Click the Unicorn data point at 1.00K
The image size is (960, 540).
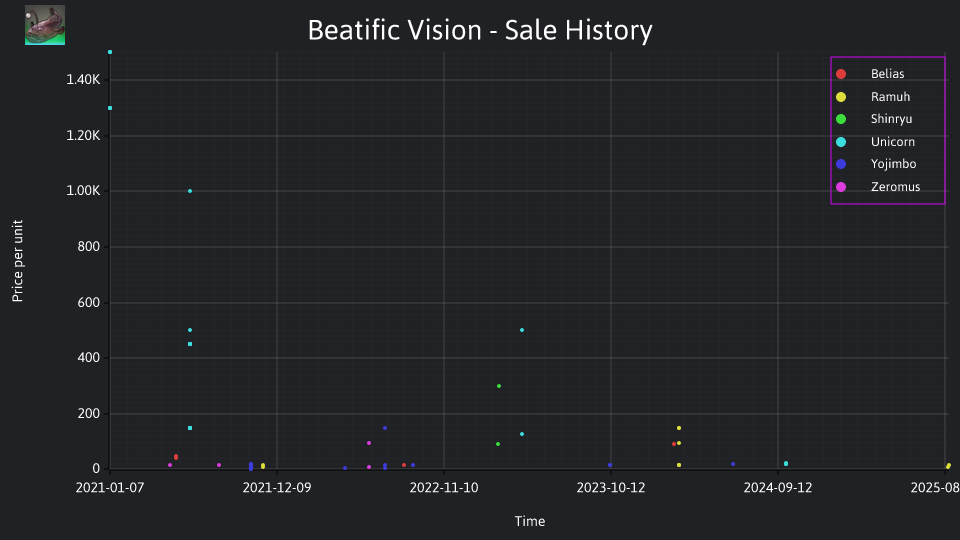coord(190,191)
